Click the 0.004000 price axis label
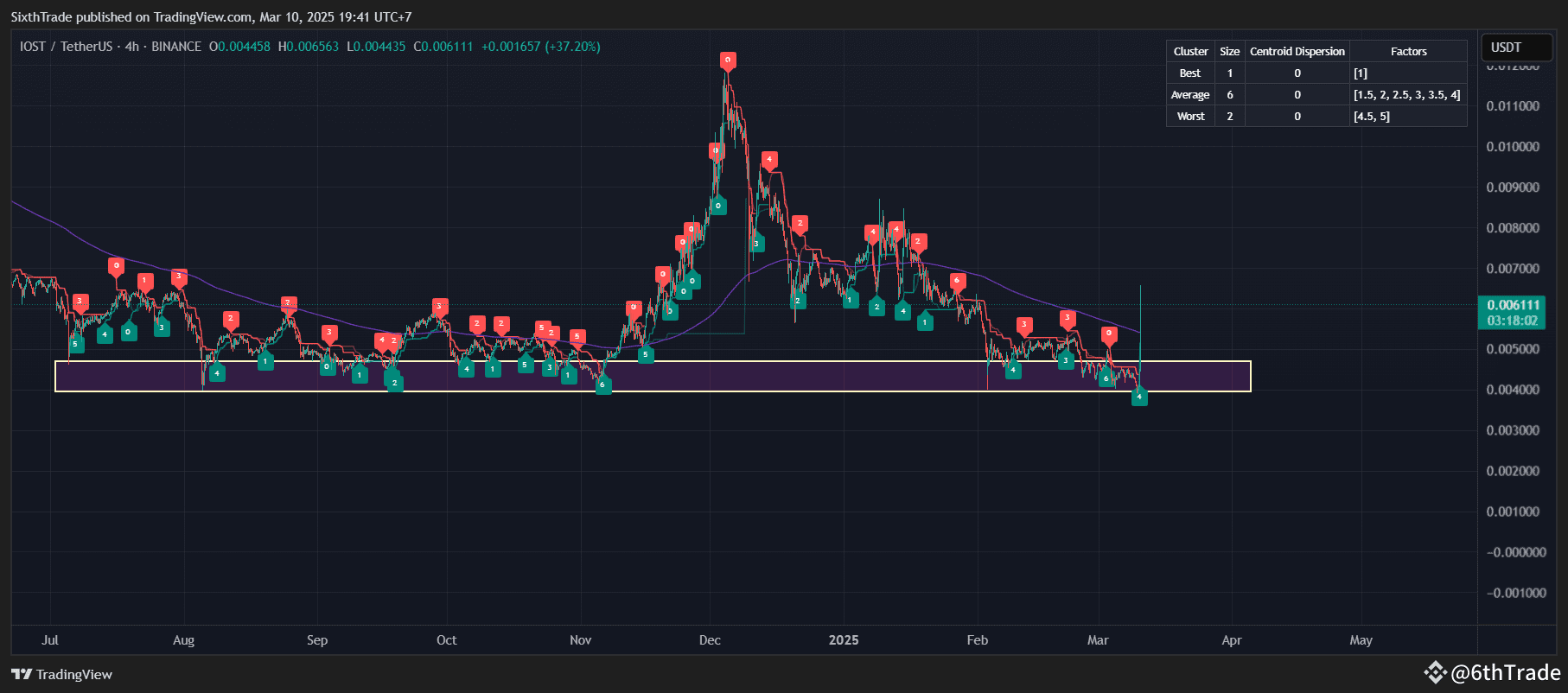1568x693 pixels. [1513, 390]
